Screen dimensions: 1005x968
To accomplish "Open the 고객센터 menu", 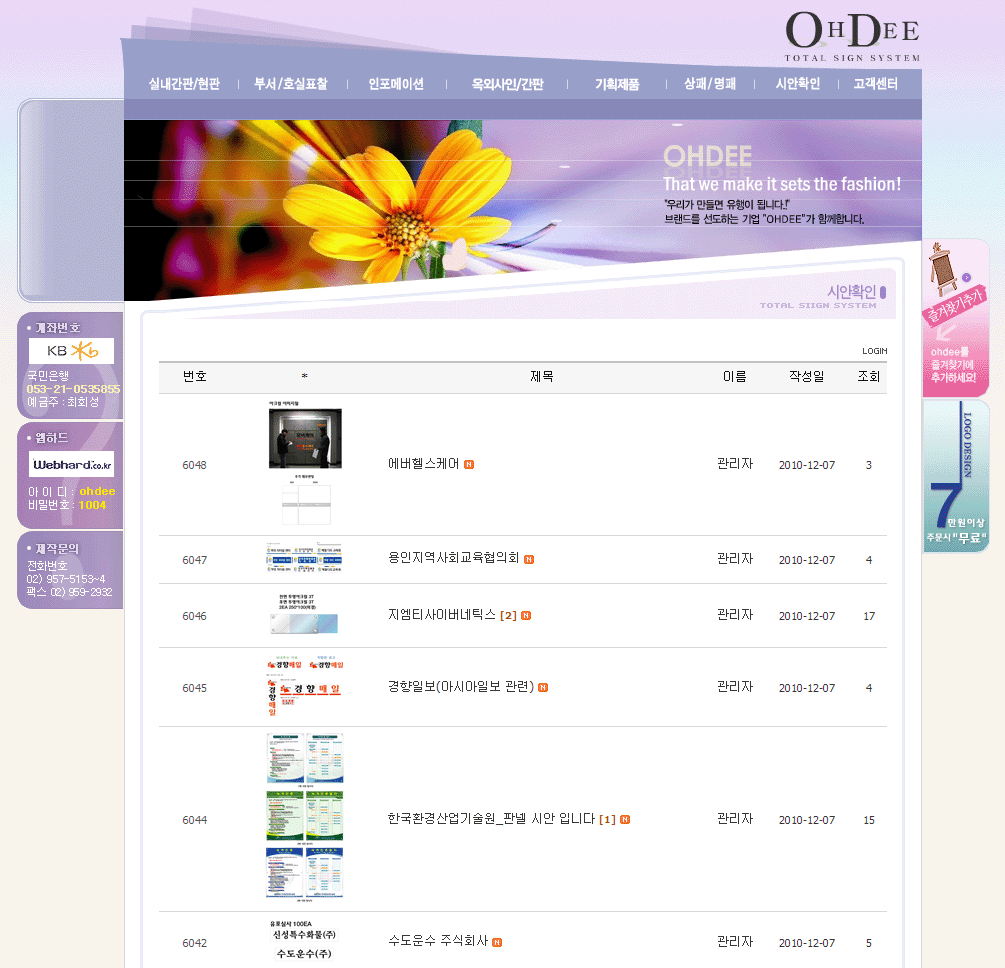I will (876, 84).
